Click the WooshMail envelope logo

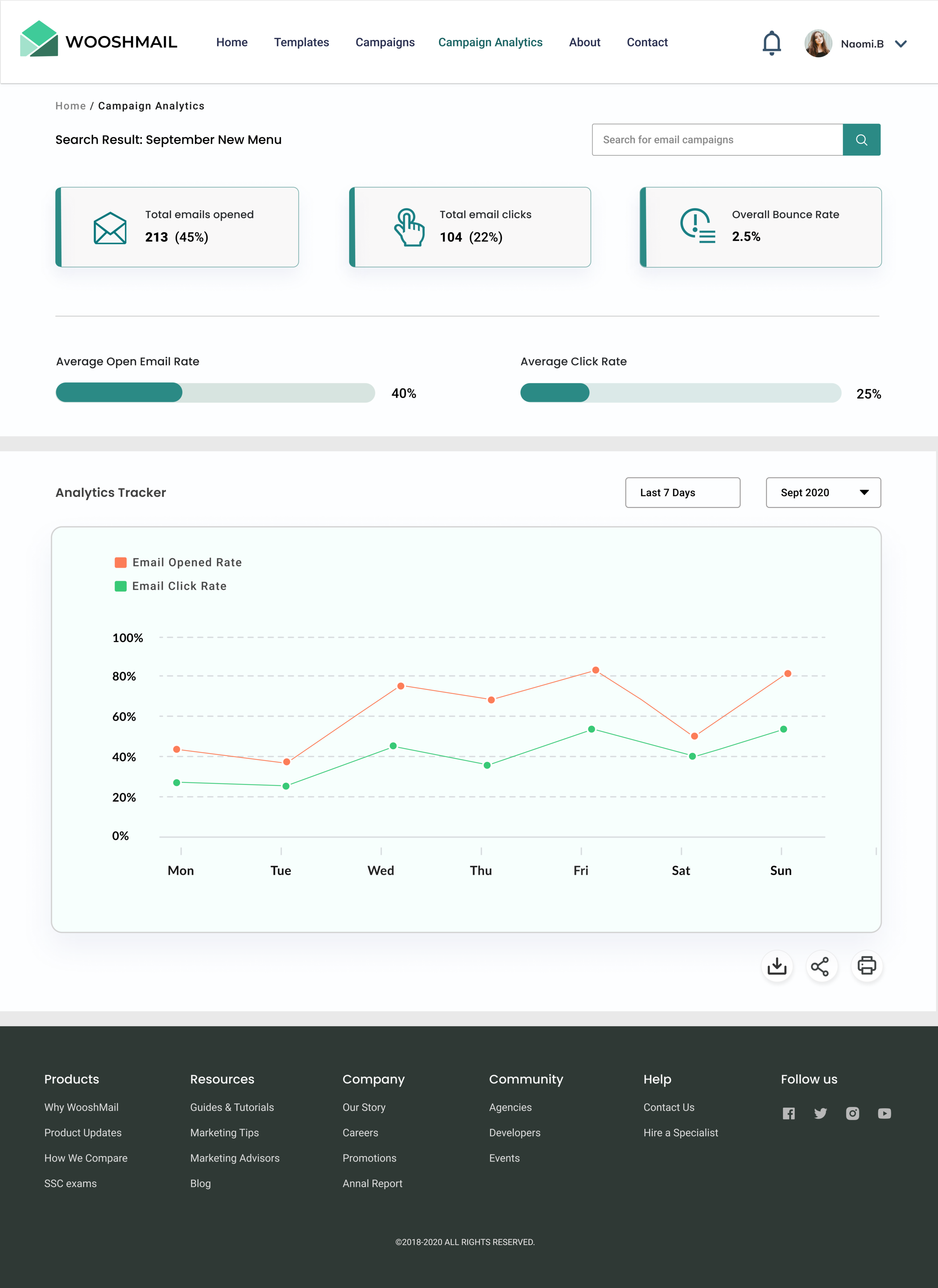click(x=39, y=39)
